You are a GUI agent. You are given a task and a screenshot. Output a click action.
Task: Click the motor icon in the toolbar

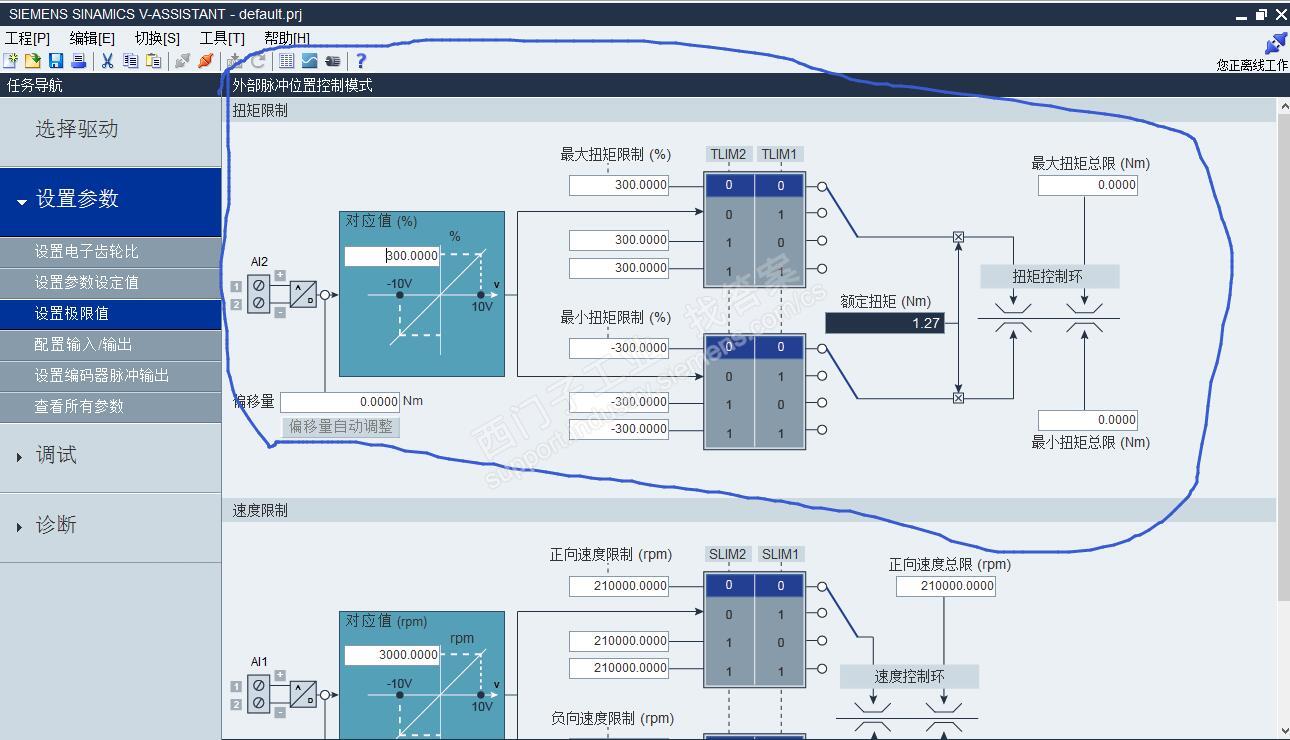coord(333,61)
